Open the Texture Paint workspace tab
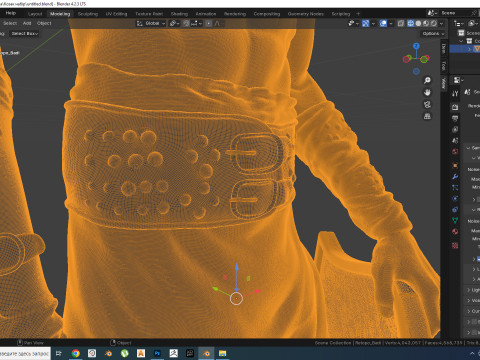This screenshot has width=480, height=360. coord(149,14)
